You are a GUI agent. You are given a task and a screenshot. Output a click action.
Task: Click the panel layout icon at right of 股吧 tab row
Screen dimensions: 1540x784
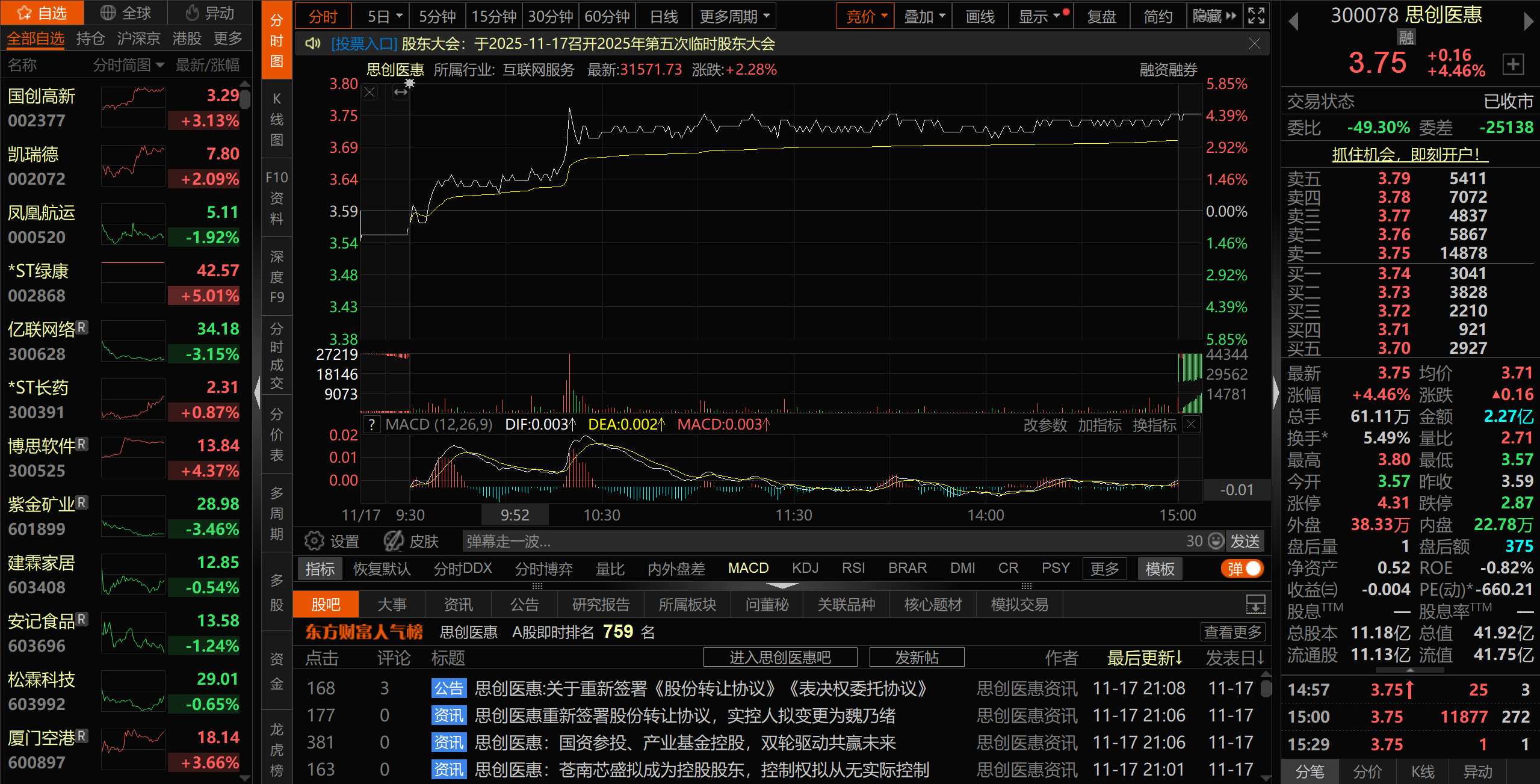click(1255, 604)
